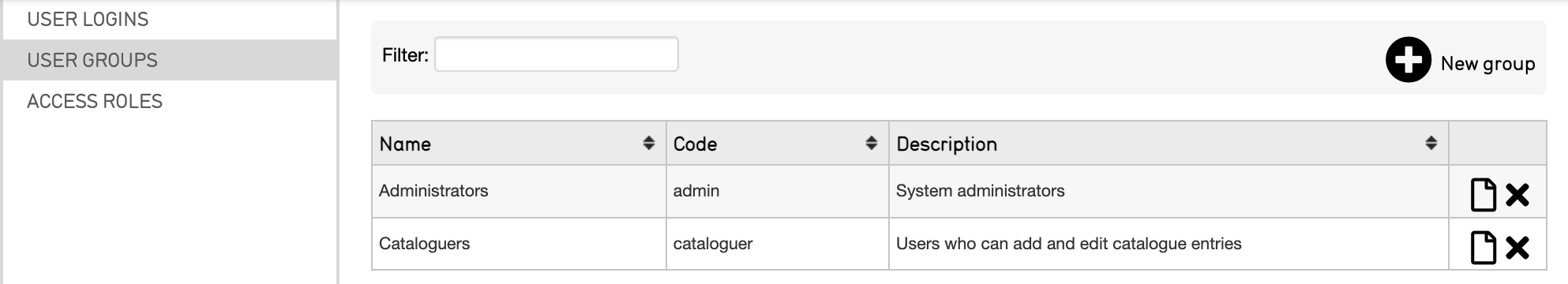This screenshot has height=284, width=1568.
Task: Click the New group plus icon
Action: 1408,60
